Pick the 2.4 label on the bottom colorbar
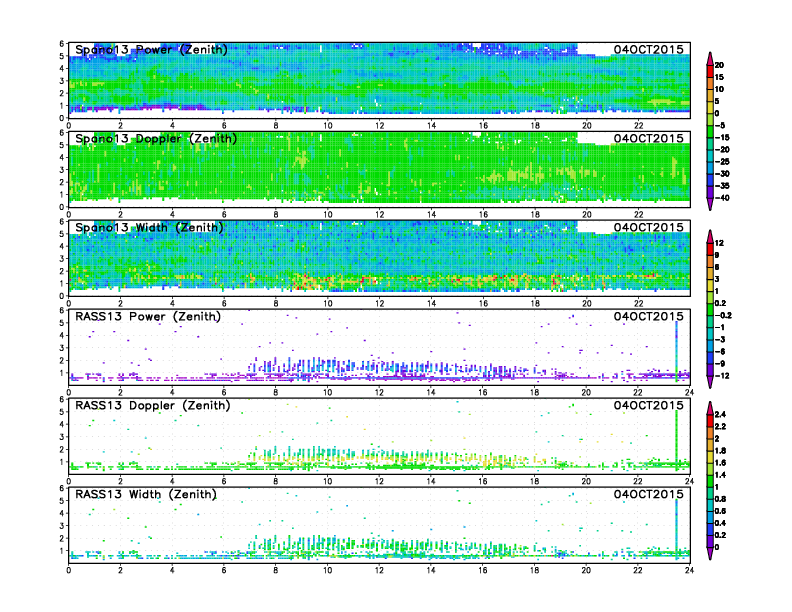 tap(722, 413)
